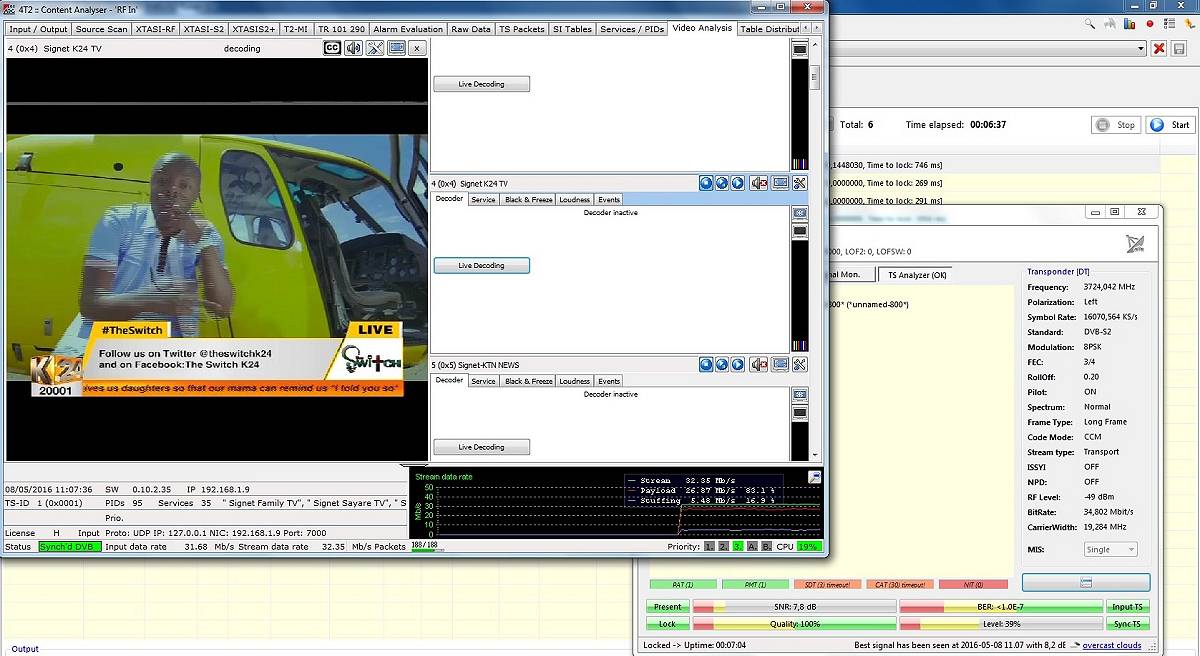Open the Input / Output tab
The image size is (1200, 656).
39,29
